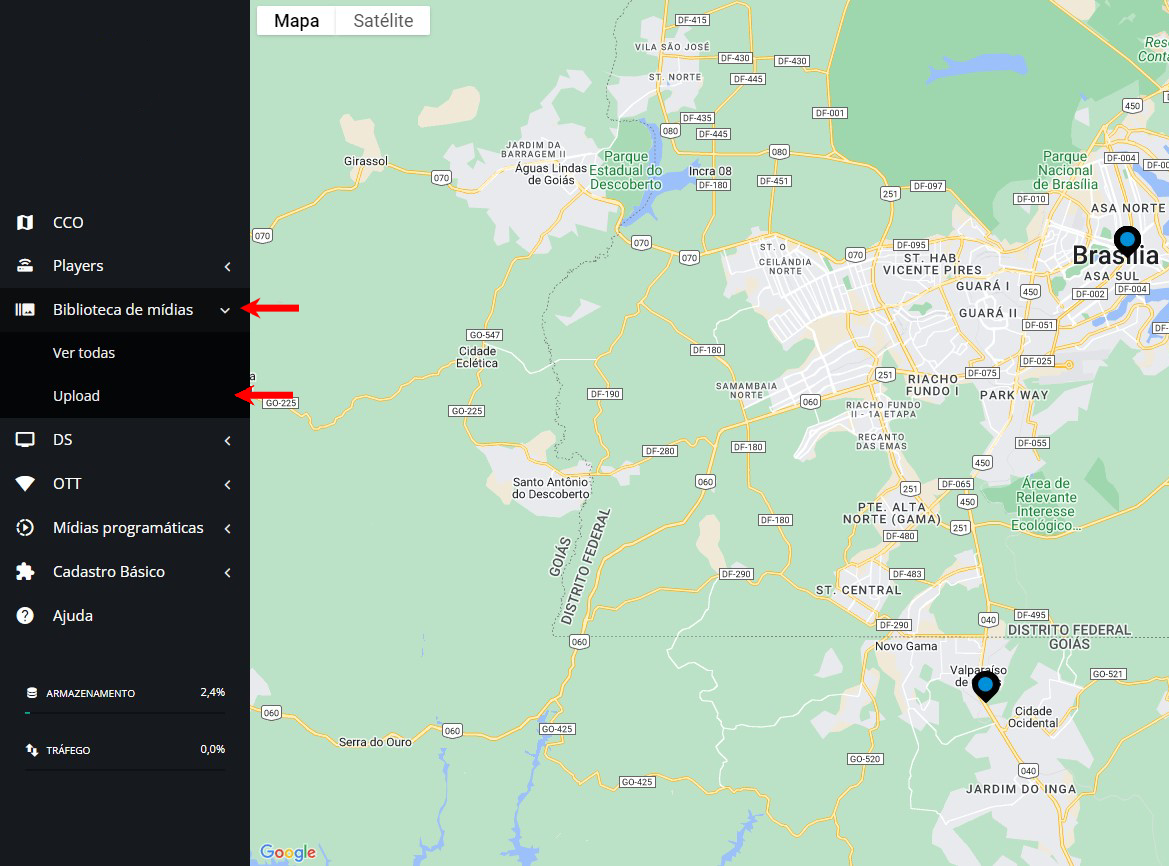Viewport: 1169px width, 866px height.
Task: Click the ST. HAB. VICENTE PIRES label
Action: point(932,264)
